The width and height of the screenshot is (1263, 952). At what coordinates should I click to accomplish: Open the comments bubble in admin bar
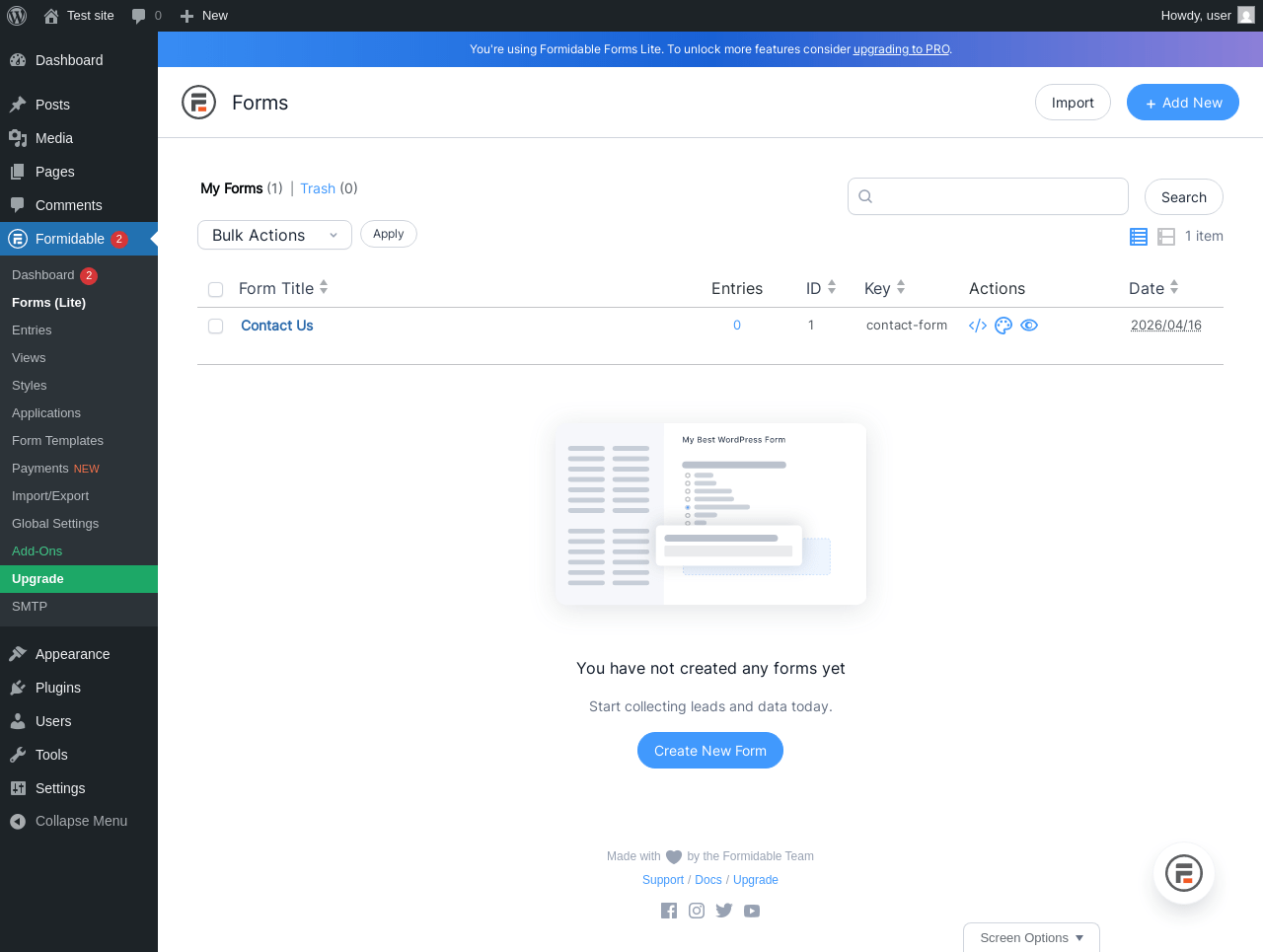click(x=139, y=16)
